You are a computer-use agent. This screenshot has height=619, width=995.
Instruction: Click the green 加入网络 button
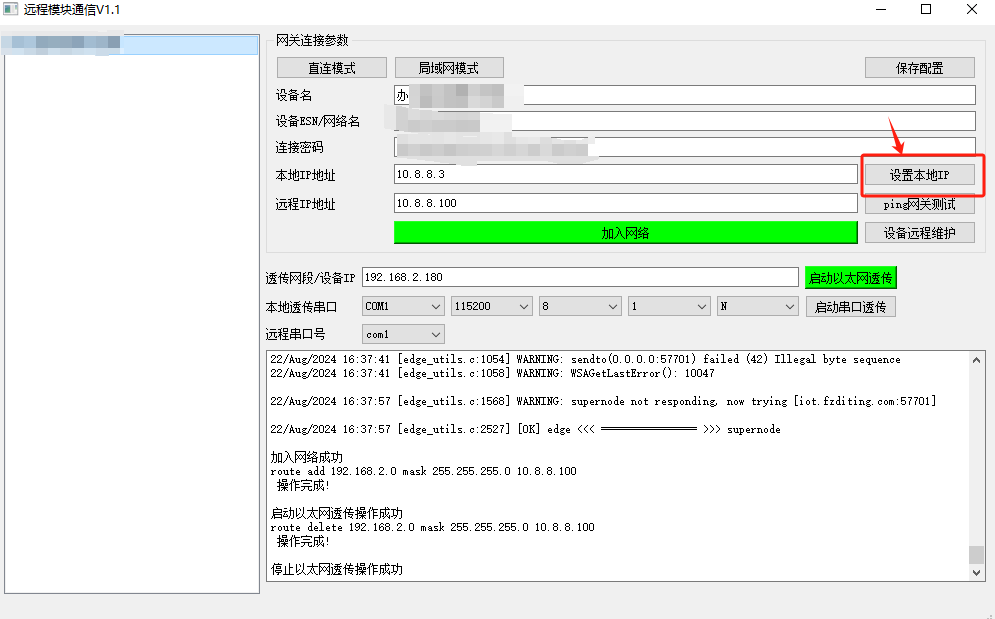(625, 233)
